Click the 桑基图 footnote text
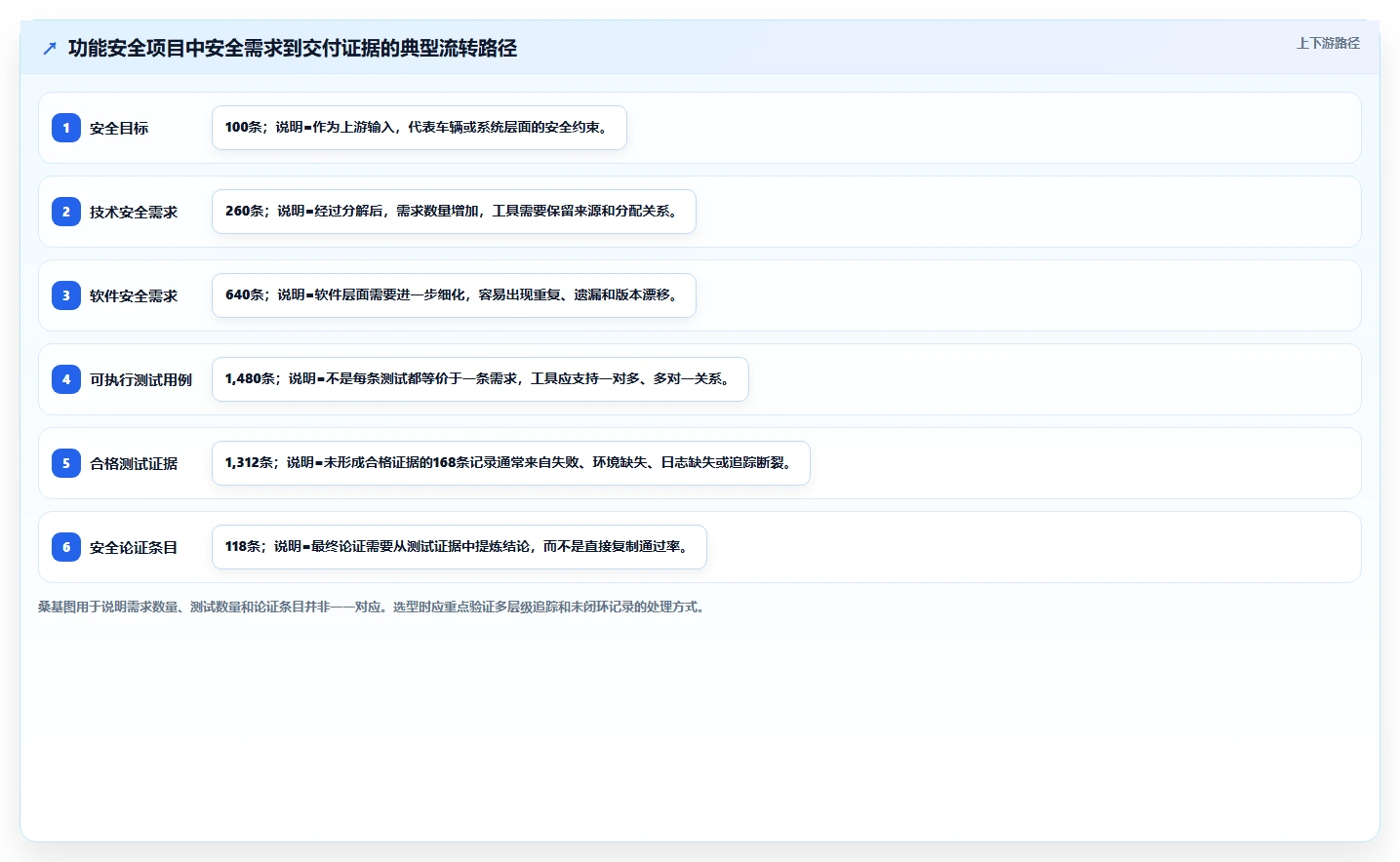The image size is (1400, 862). pyautogui.click(x=374, y=607)
